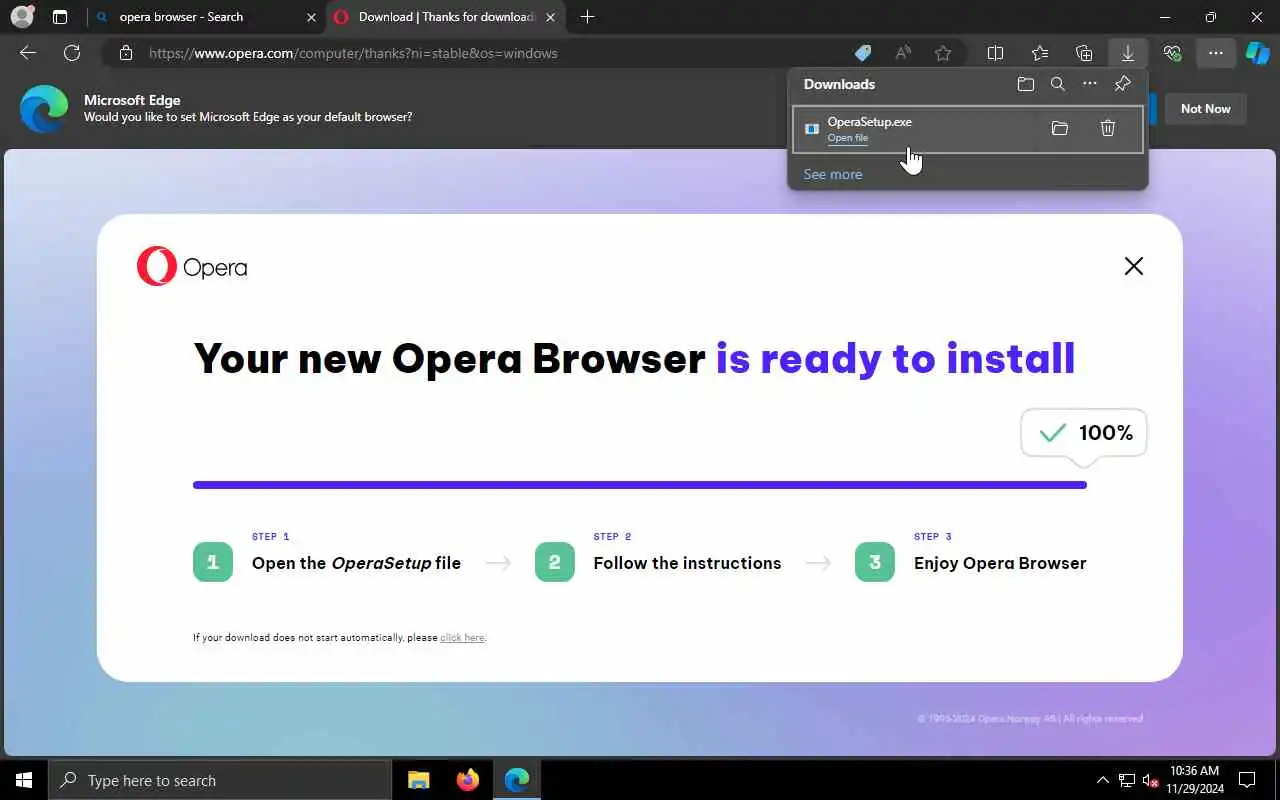Viewport: 1280px width, 800px height.
Task: Open File Explorer from taskbar
Action: point(418,780)
